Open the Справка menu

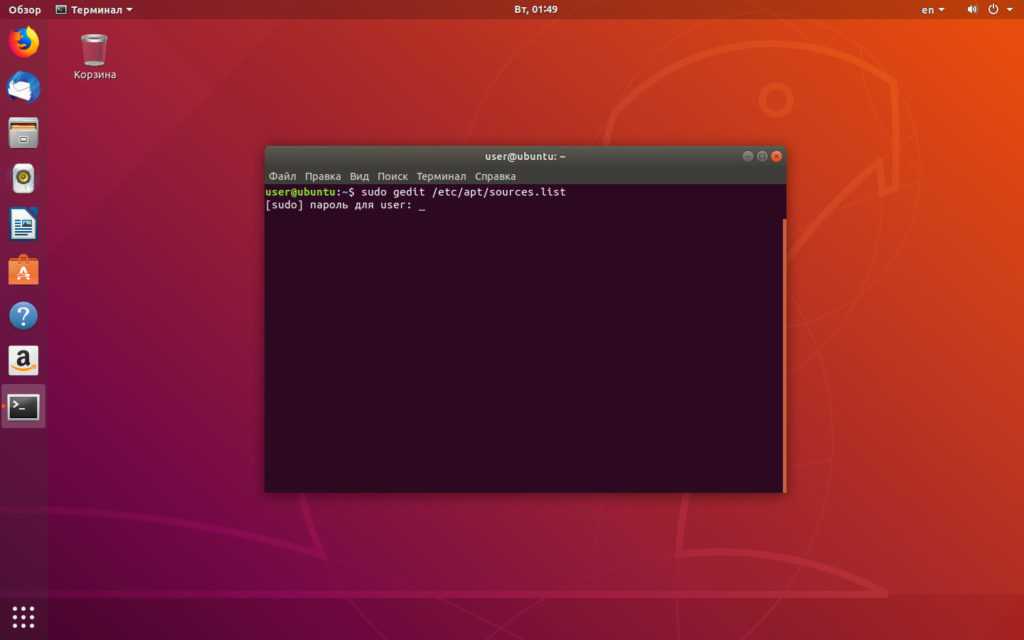[x=495, y=176]
